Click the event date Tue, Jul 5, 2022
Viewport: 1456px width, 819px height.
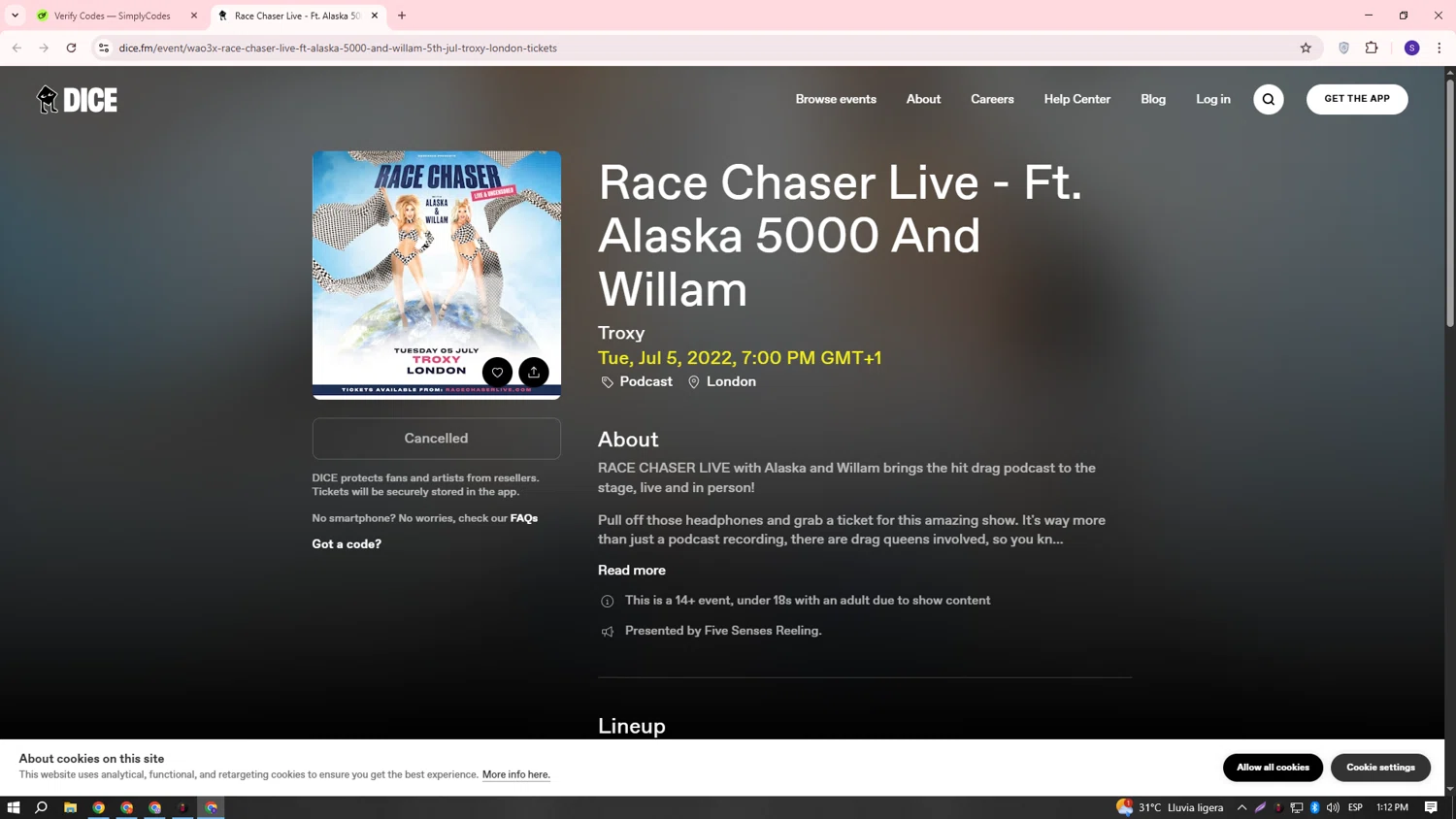point(740,358)
